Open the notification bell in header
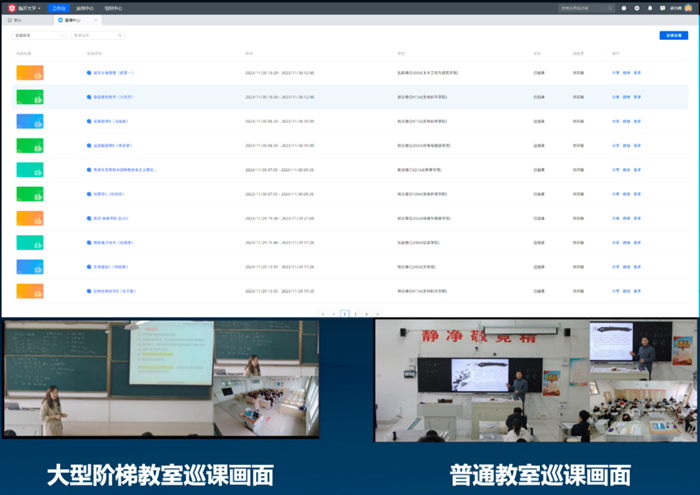Screen dimensions: 700x495 tap(650, 7)
